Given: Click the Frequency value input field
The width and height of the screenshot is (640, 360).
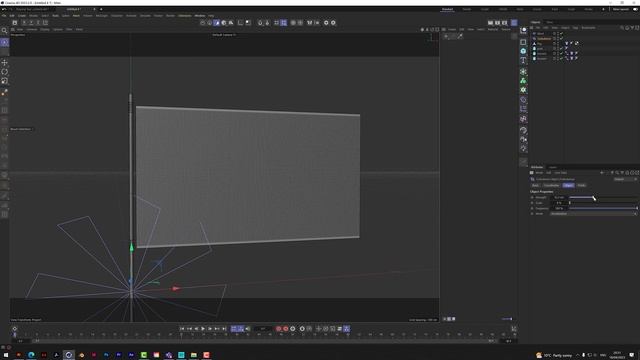Looking at the screenshot, I should click(559, 208).
